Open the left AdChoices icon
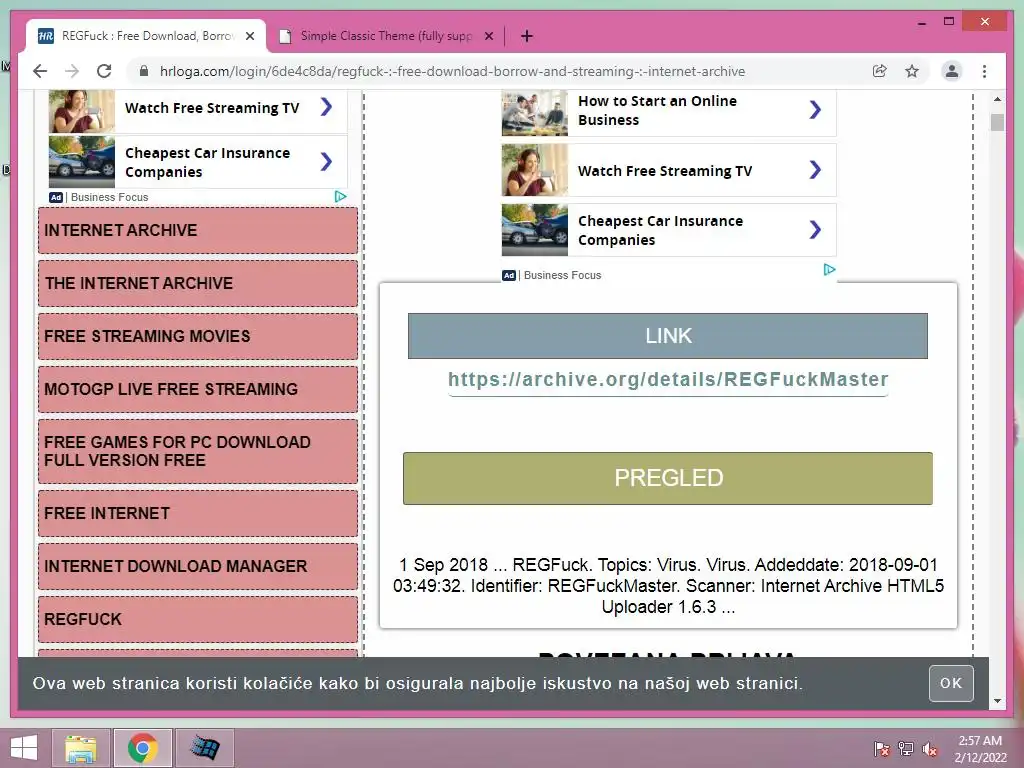This screenshot has height=768, width=1024. point(340,197)
